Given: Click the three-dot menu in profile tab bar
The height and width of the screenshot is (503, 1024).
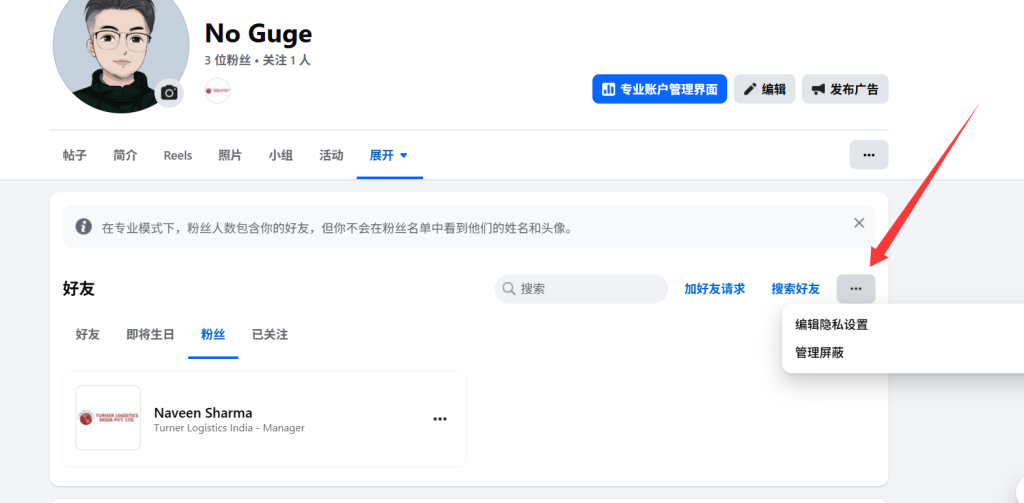Looking at the screenshot, I should pos(868,155).
